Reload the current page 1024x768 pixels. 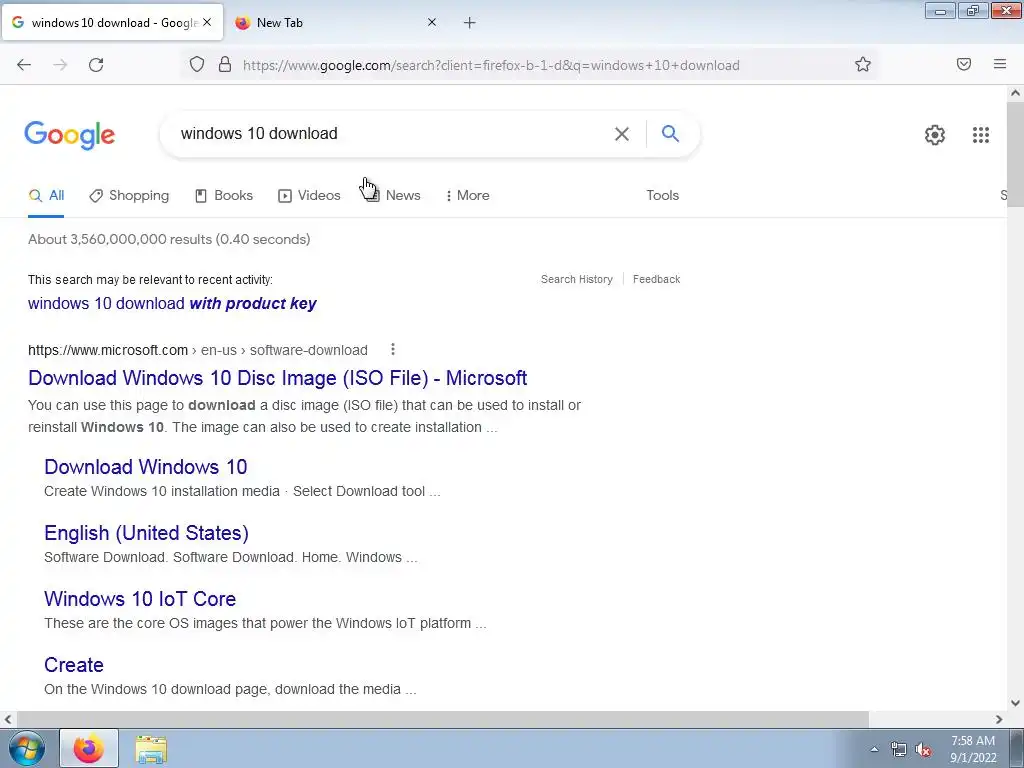coord(96,65)
